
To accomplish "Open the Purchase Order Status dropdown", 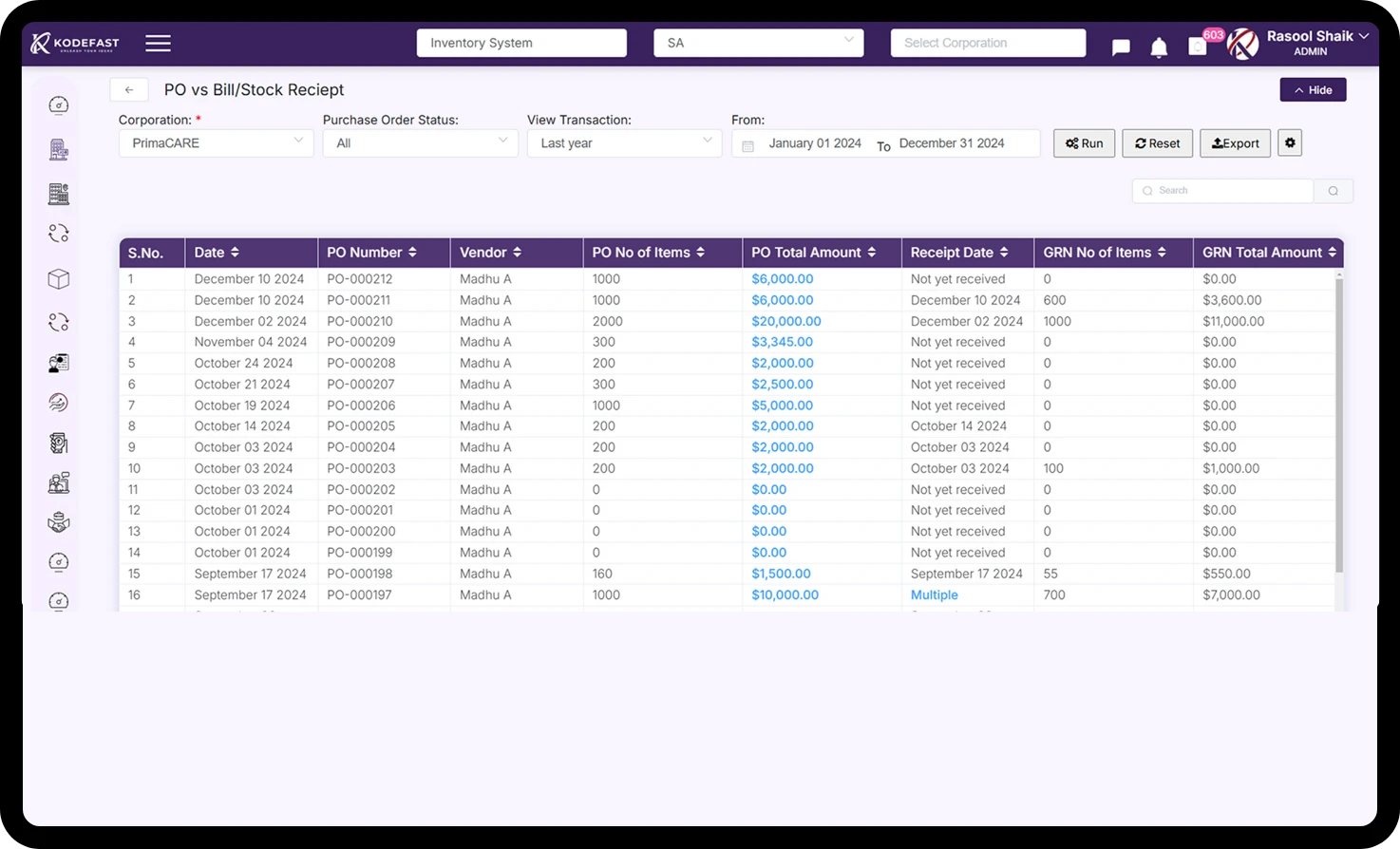I will [x=421, y=143].
